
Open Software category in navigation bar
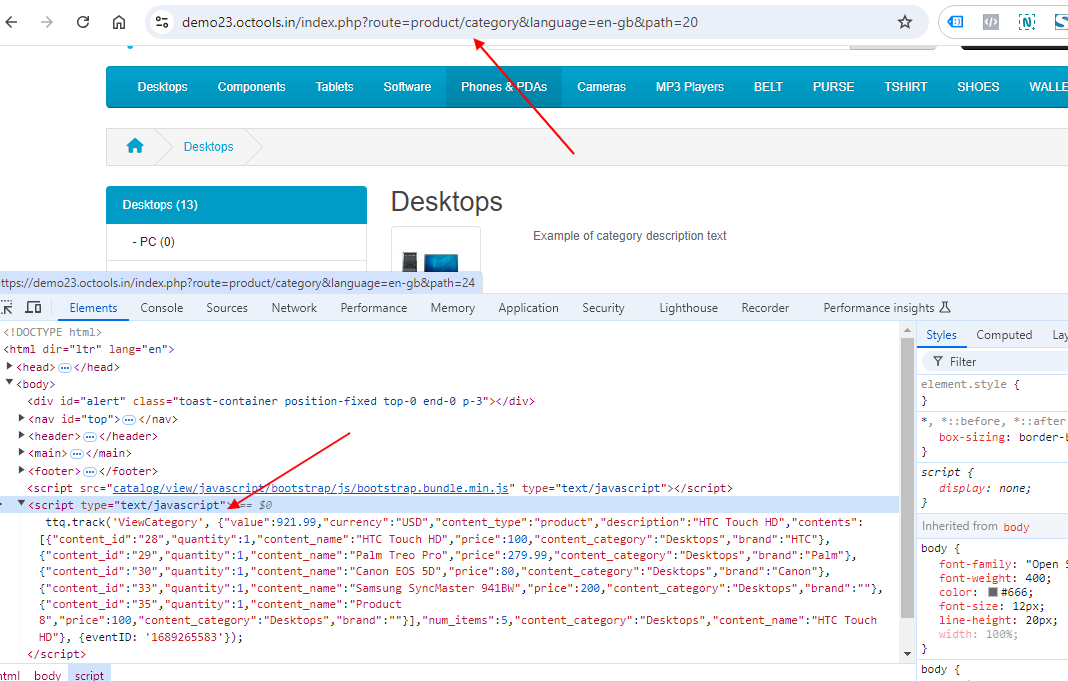click(x=407, y=86)
